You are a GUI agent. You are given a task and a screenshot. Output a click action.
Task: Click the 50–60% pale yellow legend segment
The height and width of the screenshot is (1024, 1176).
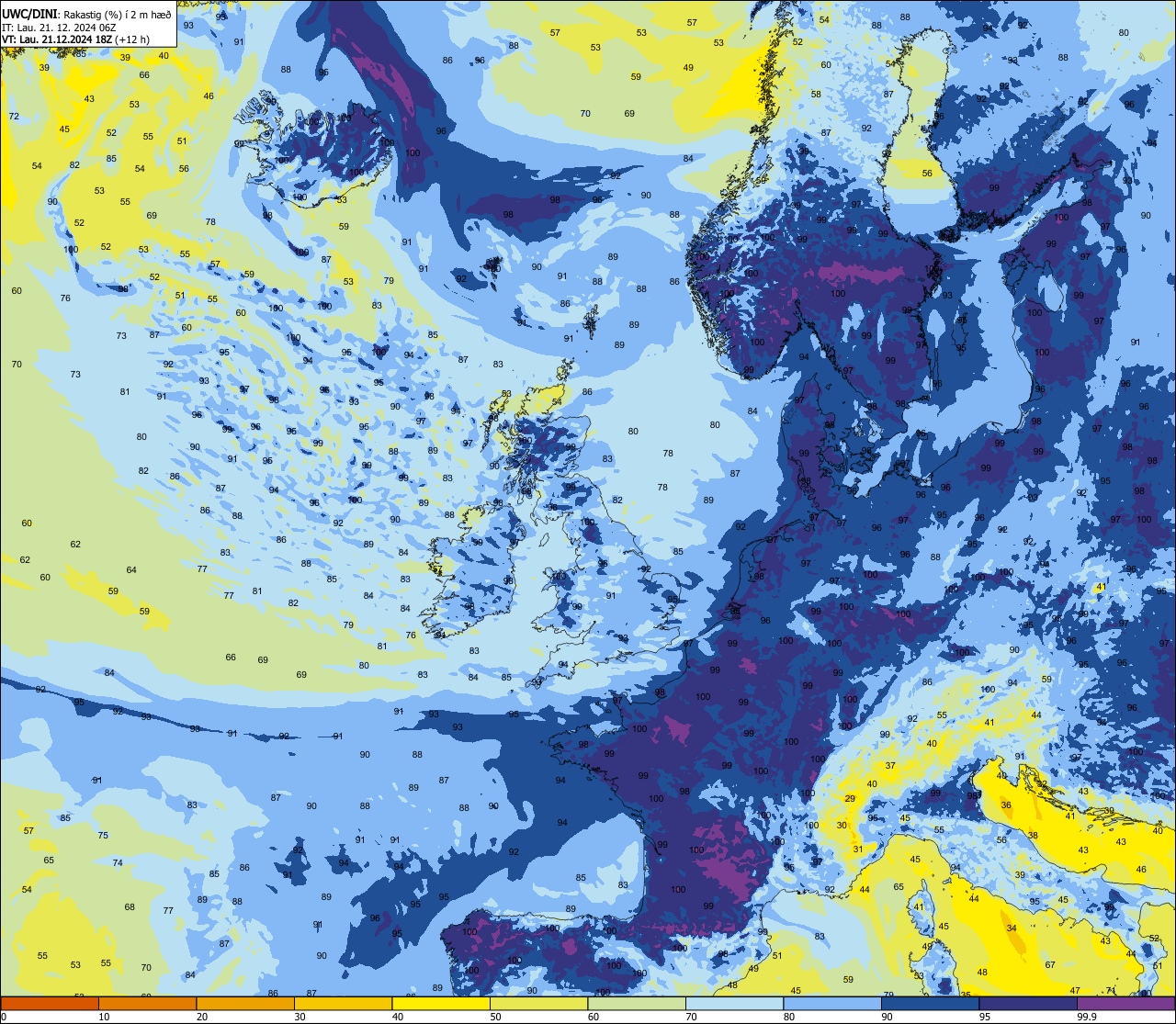538,1004
